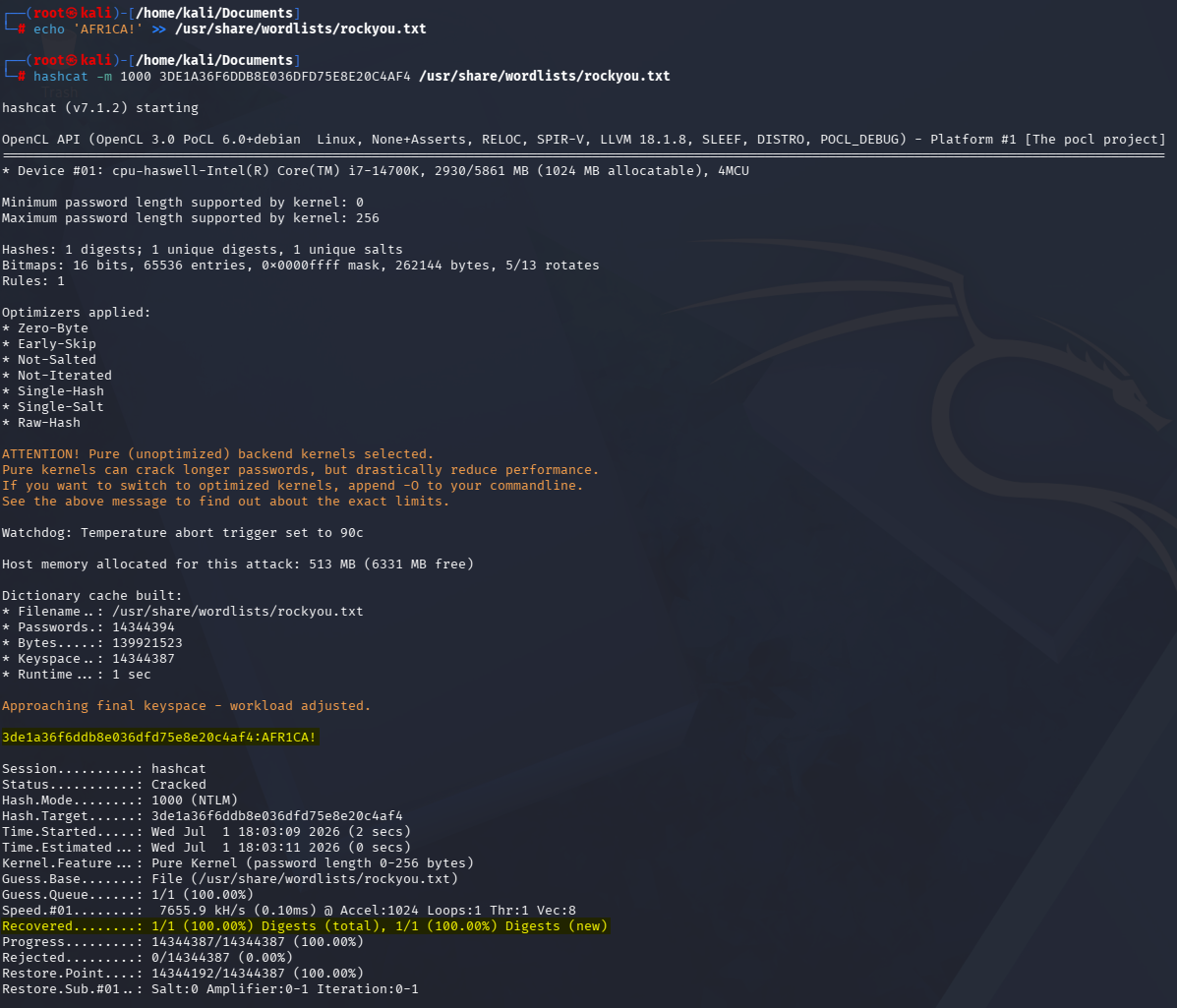
Task: Click the '* Bytes.....: 139921523' line
Action: point(91,644)
